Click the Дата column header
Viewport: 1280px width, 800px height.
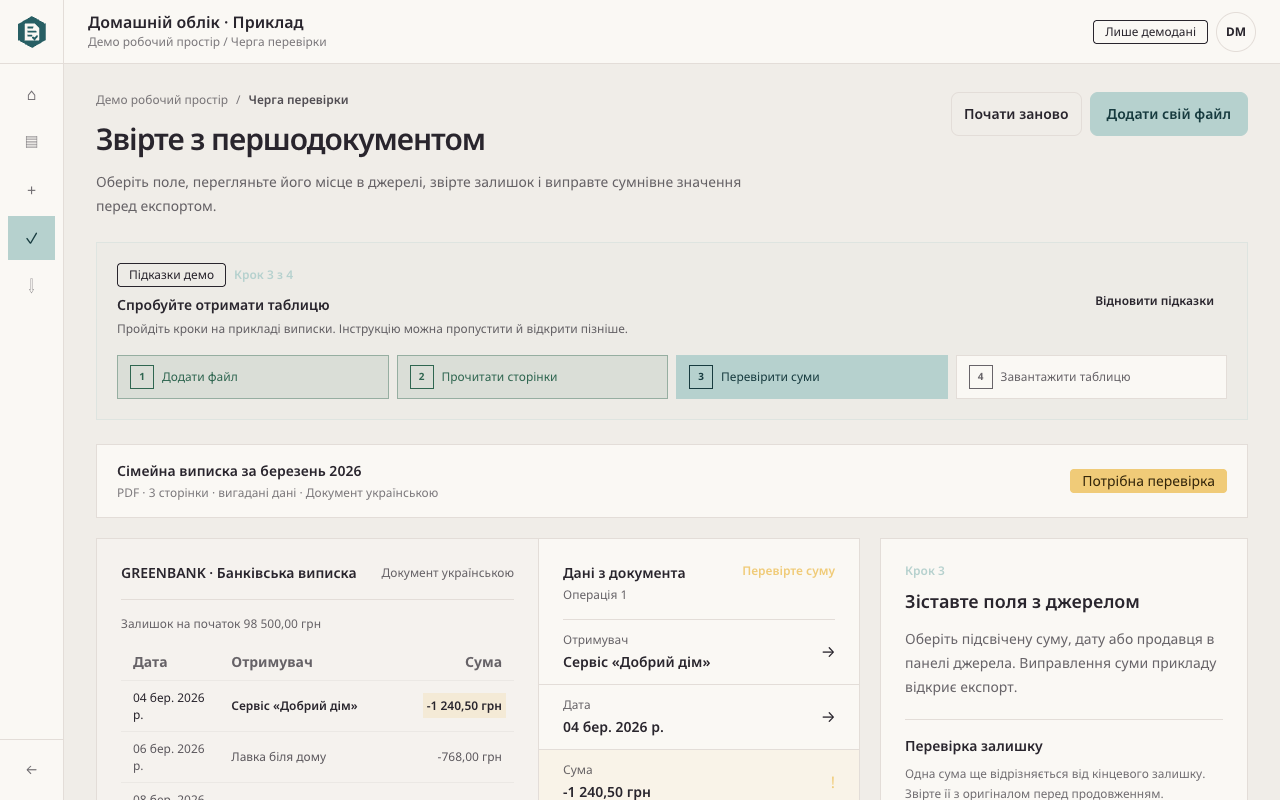point(150,662)
